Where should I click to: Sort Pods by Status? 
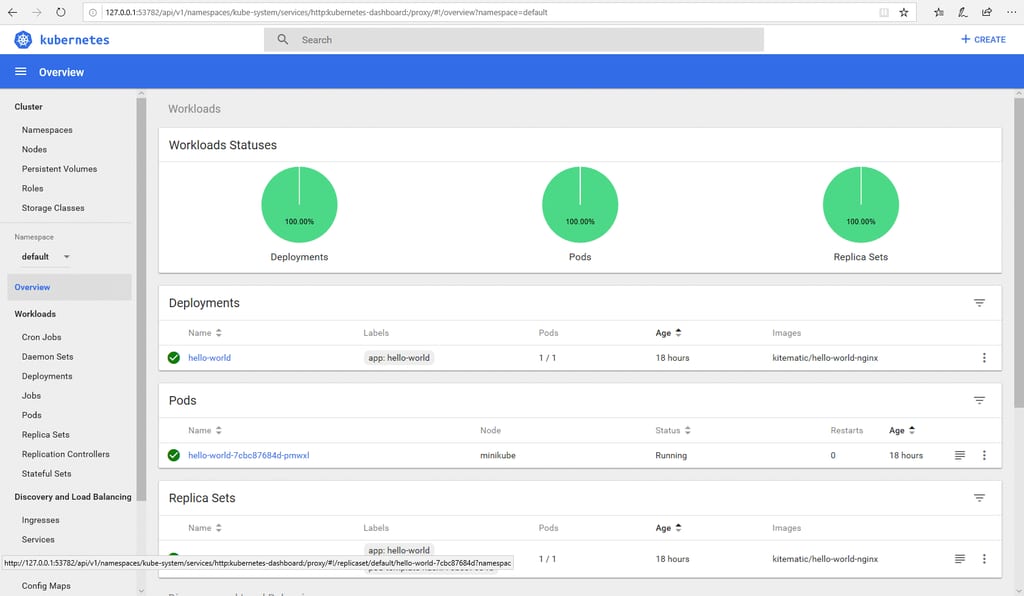(x=673, y=430)
